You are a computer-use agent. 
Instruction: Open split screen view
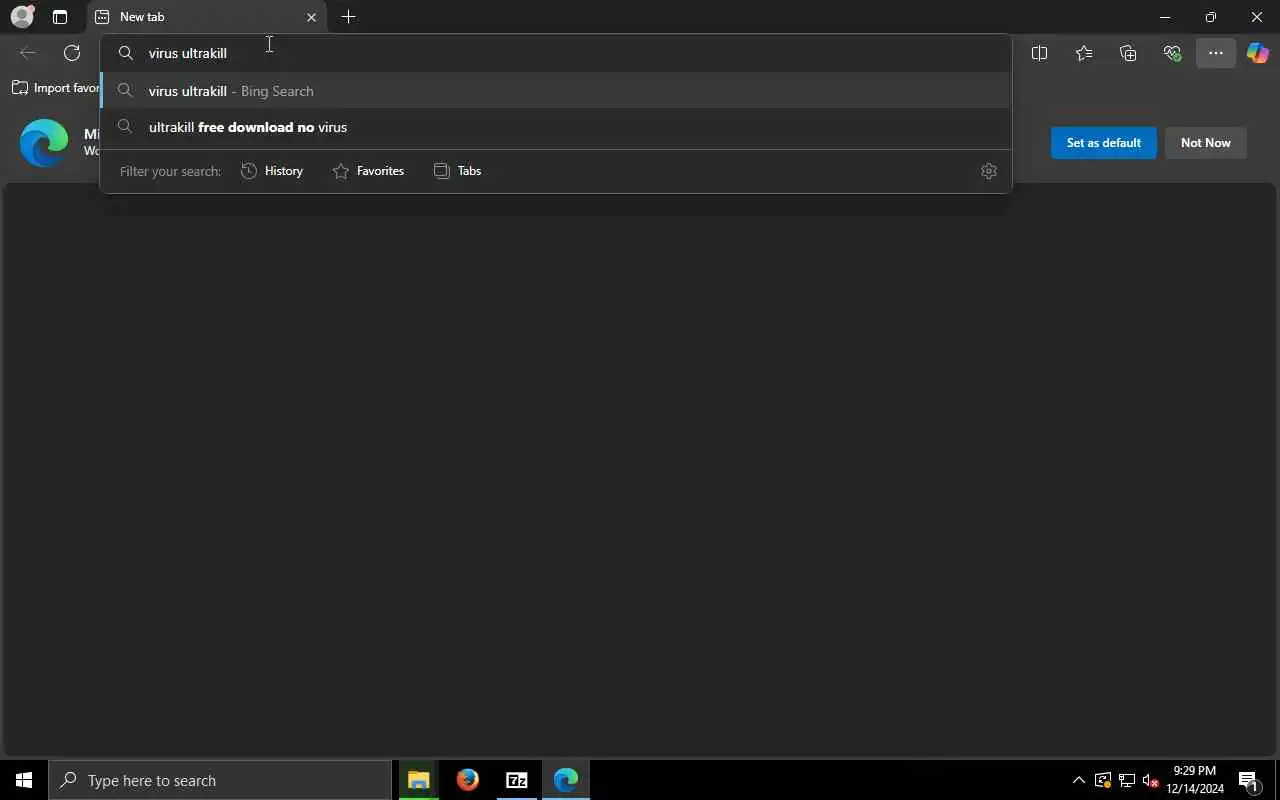(1039, 53)
